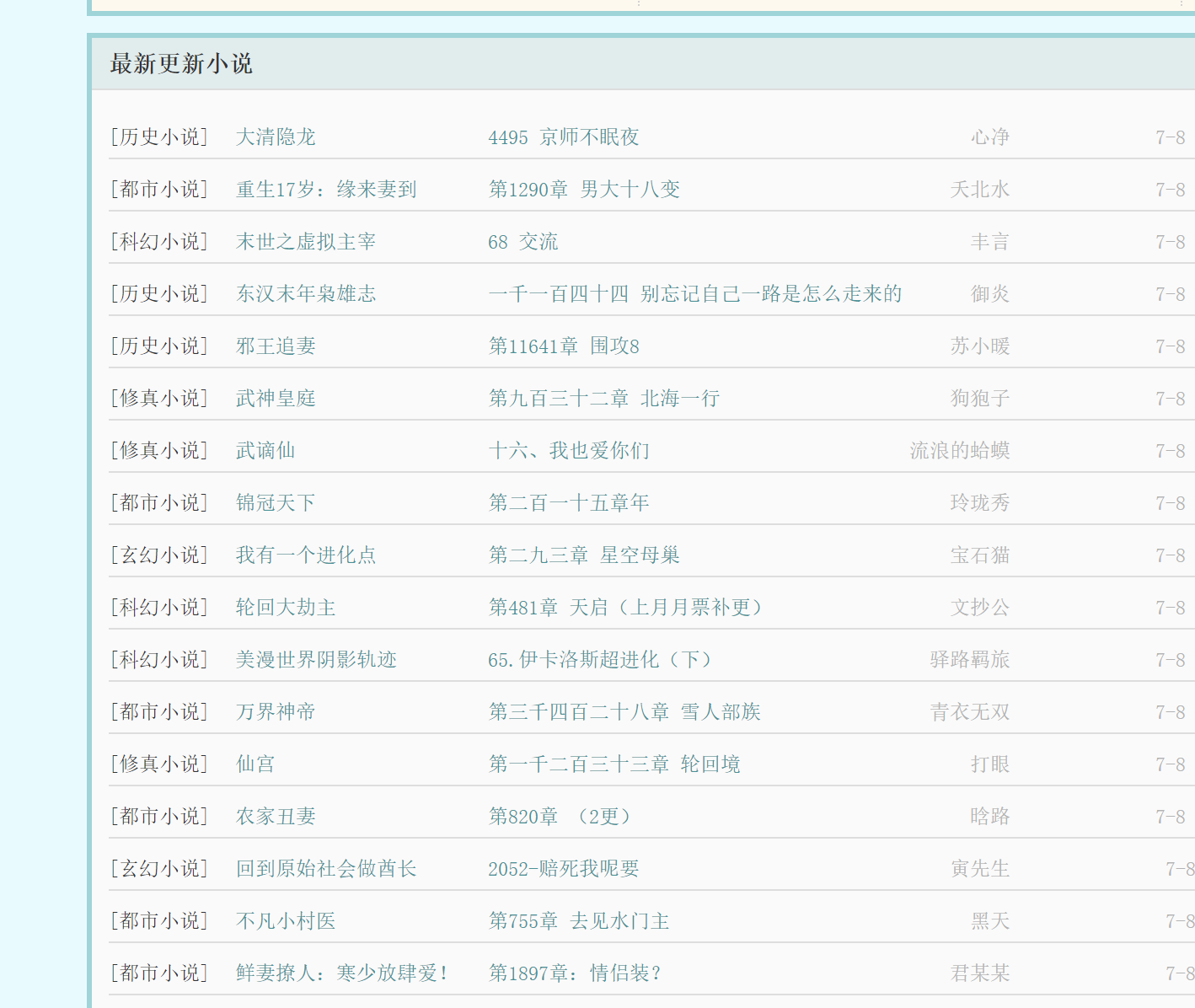Read the chapter 十六、我也爱你们

[569, 451]
